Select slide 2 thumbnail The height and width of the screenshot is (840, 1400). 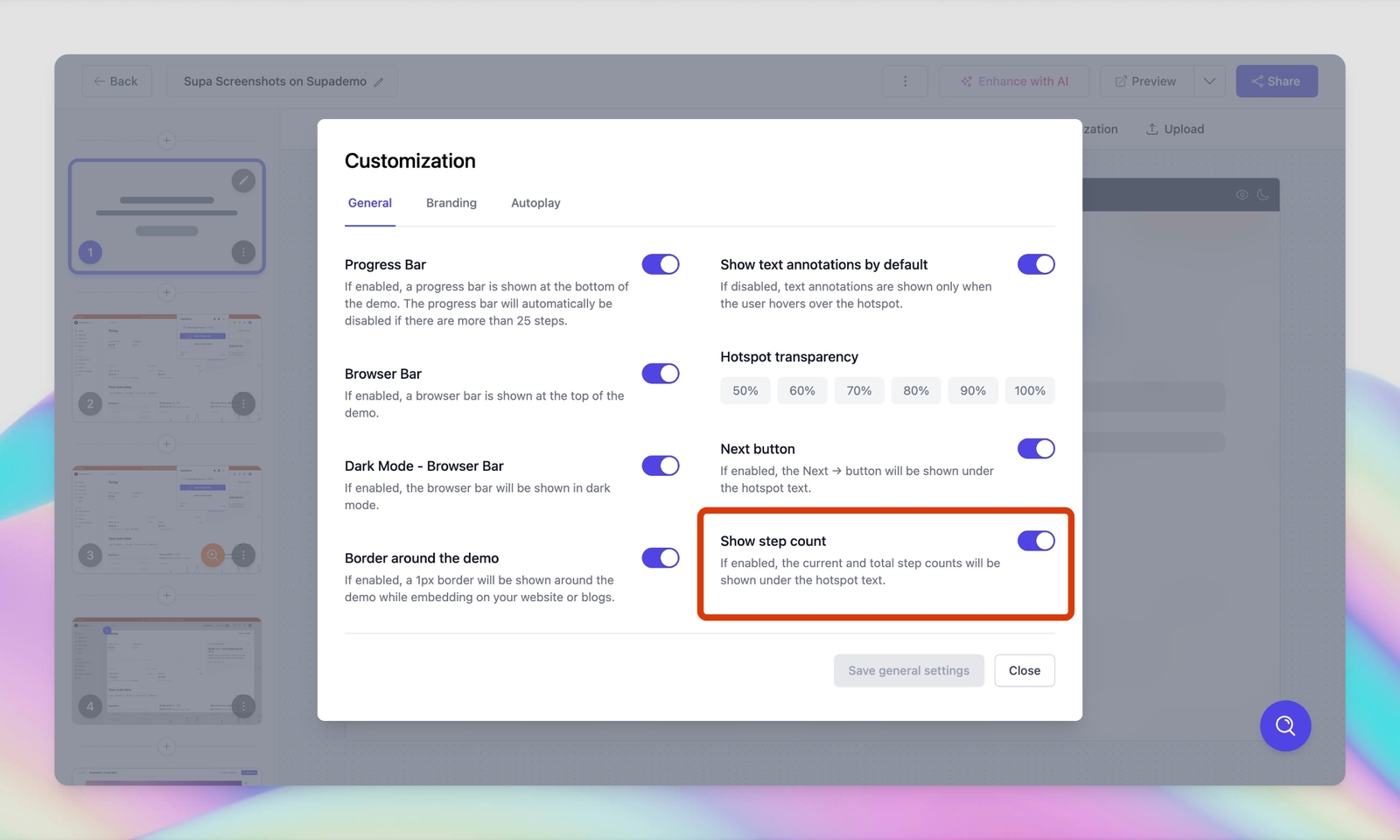point(166,367)
